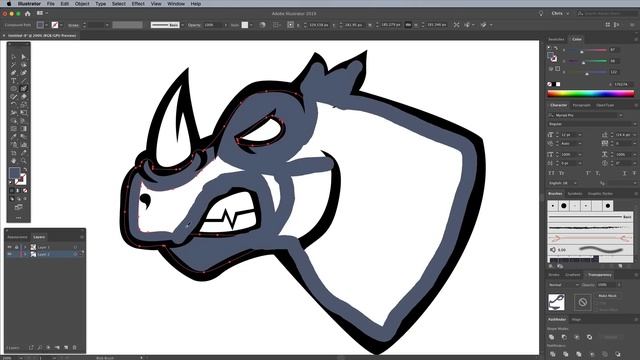Open the Effect menu
Screen dimensions: 640x360
point(138,4)
